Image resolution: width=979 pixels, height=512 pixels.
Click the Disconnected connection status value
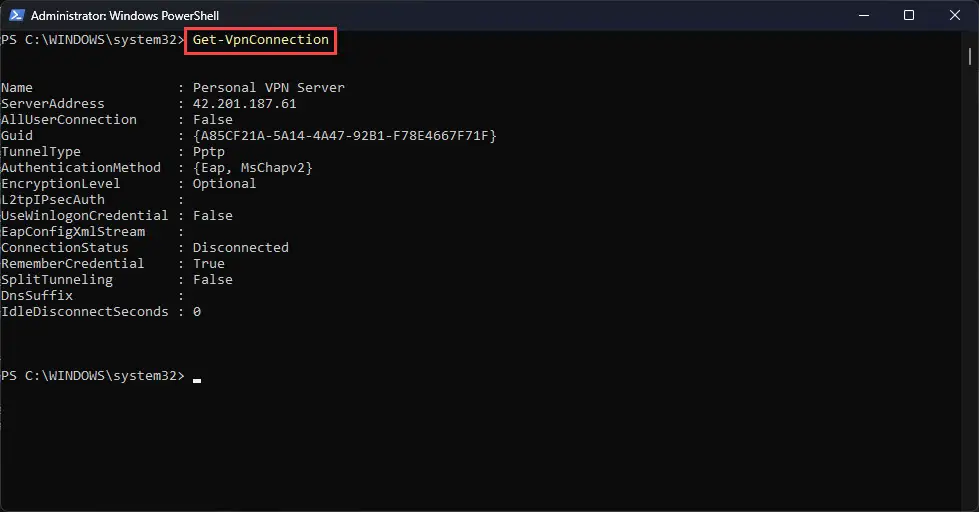point(240,247)
